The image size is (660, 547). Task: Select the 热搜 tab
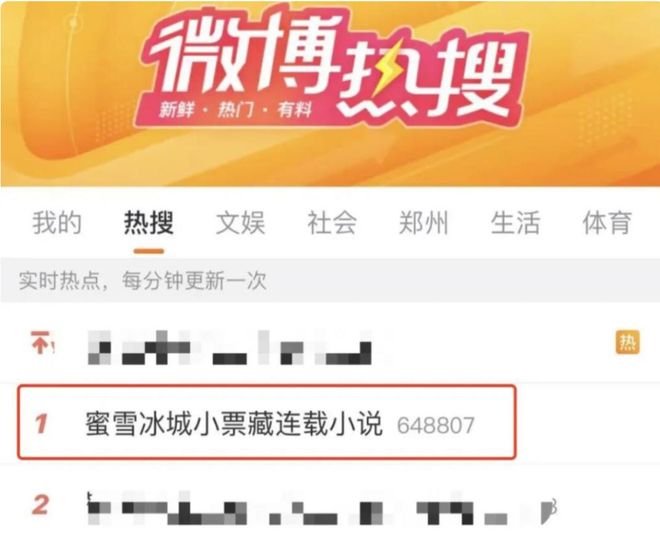coord(149,223)
